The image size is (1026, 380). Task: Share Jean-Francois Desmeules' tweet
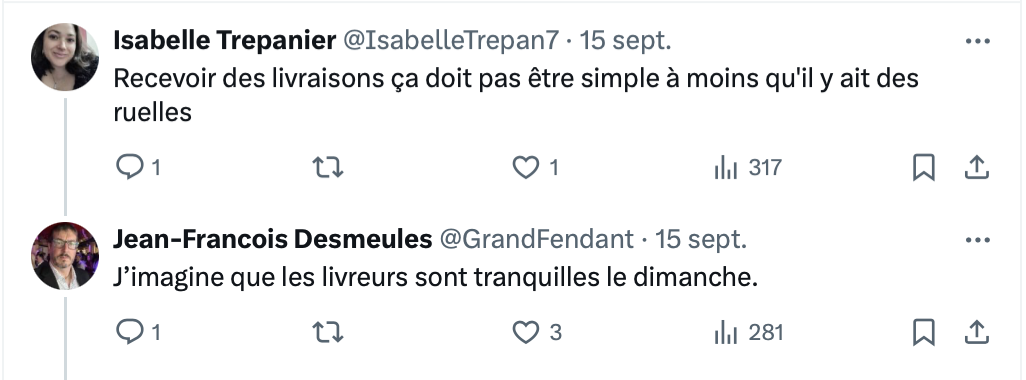(976, 332)
